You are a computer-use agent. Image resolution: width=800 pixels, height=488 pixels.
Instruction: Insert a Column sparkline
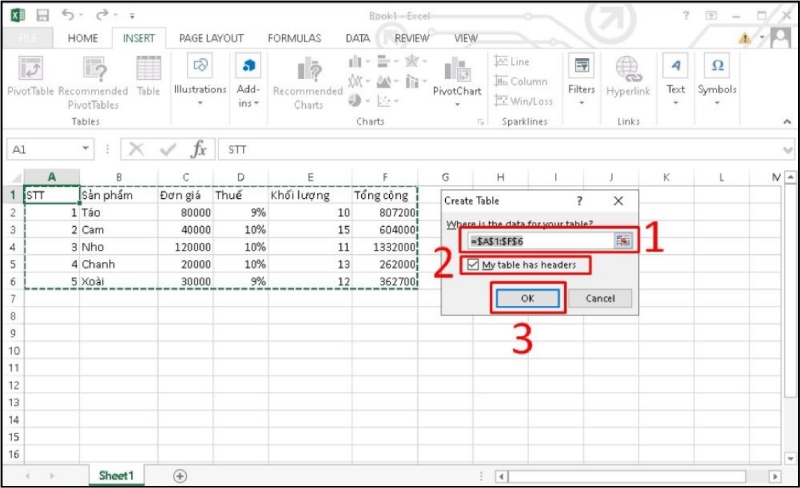point(521,81)
